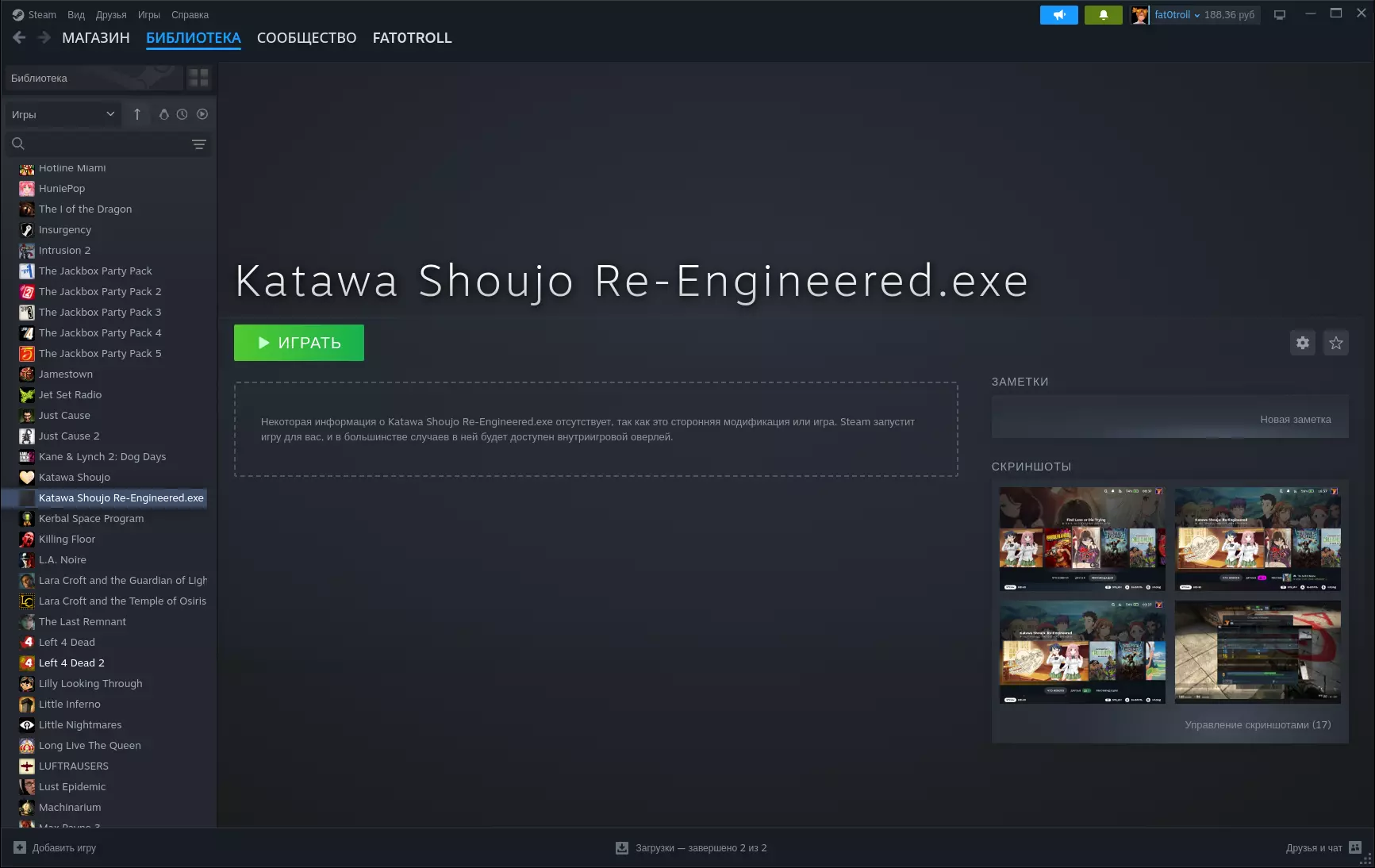Switch library to grid collections view

click(x=198, y=78)
